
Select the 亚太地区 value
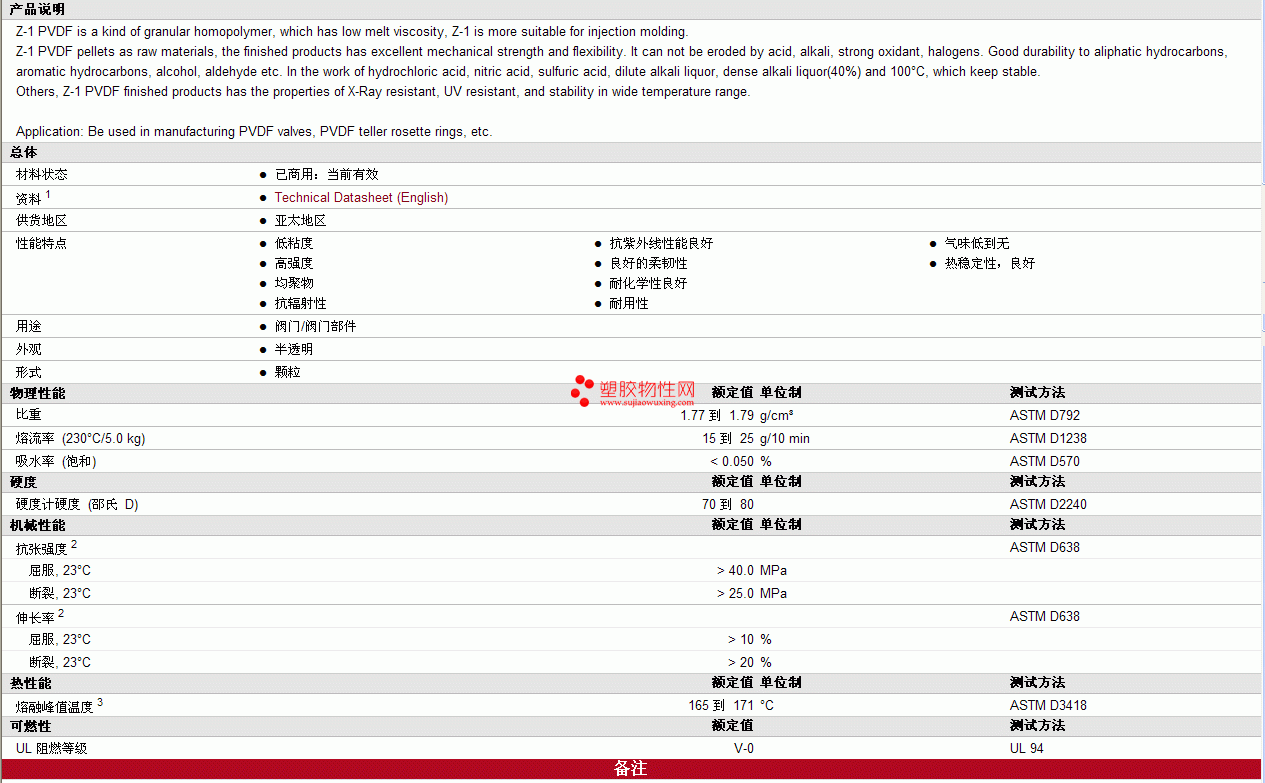[301, 220]
